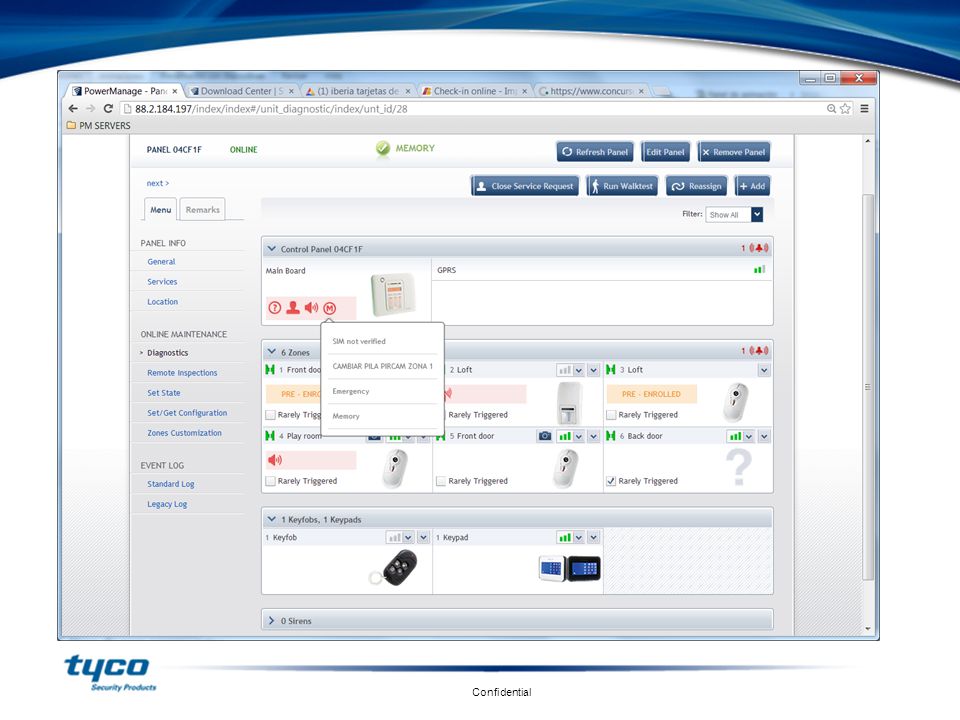Toggle Rarely Triggered checkbox for zone 6 Back door
The image size is (960, 720).
tap(611, 481)
